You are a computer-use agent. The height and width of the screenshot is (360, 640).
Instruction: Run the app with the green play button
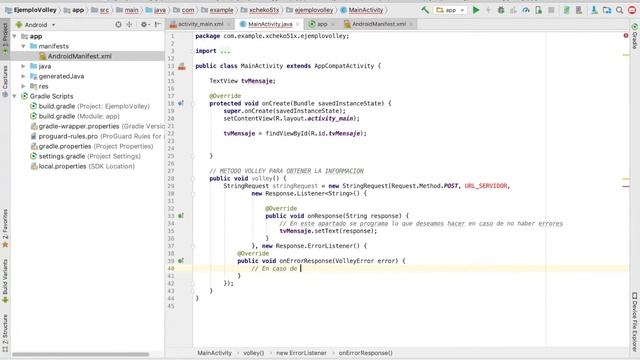click(x=476, y=10)
